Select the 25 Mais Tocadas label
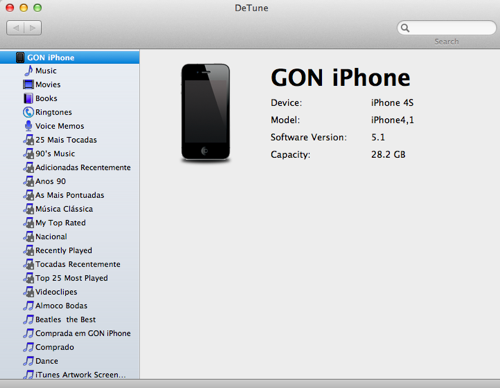500x388 pixels. pyautogui.click(x=66, y=140)
